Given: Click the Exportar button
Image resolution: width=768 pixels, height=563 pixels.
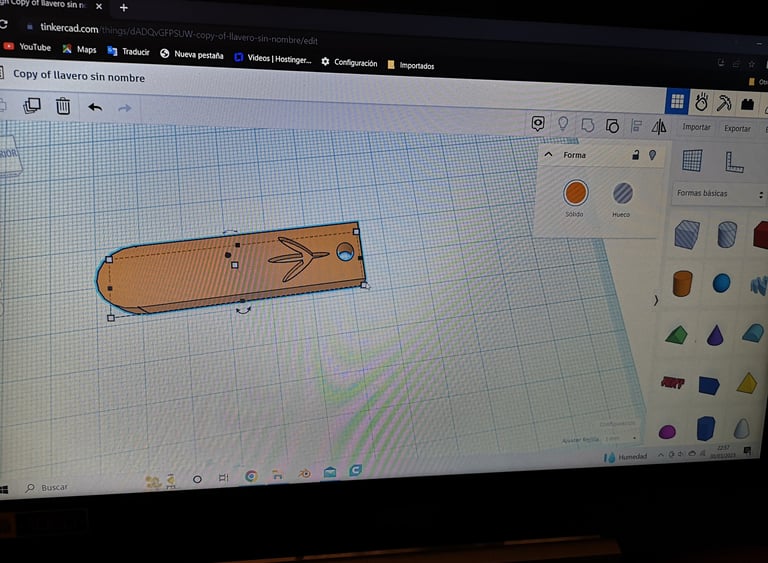Looking at the screenshot, I should pyautogui.click(x=737, y=128).
